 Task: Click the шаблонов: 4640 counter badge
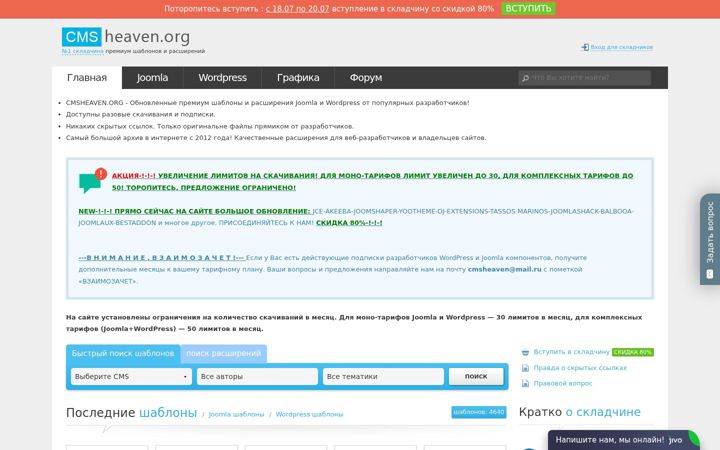[x=478, y=412]
